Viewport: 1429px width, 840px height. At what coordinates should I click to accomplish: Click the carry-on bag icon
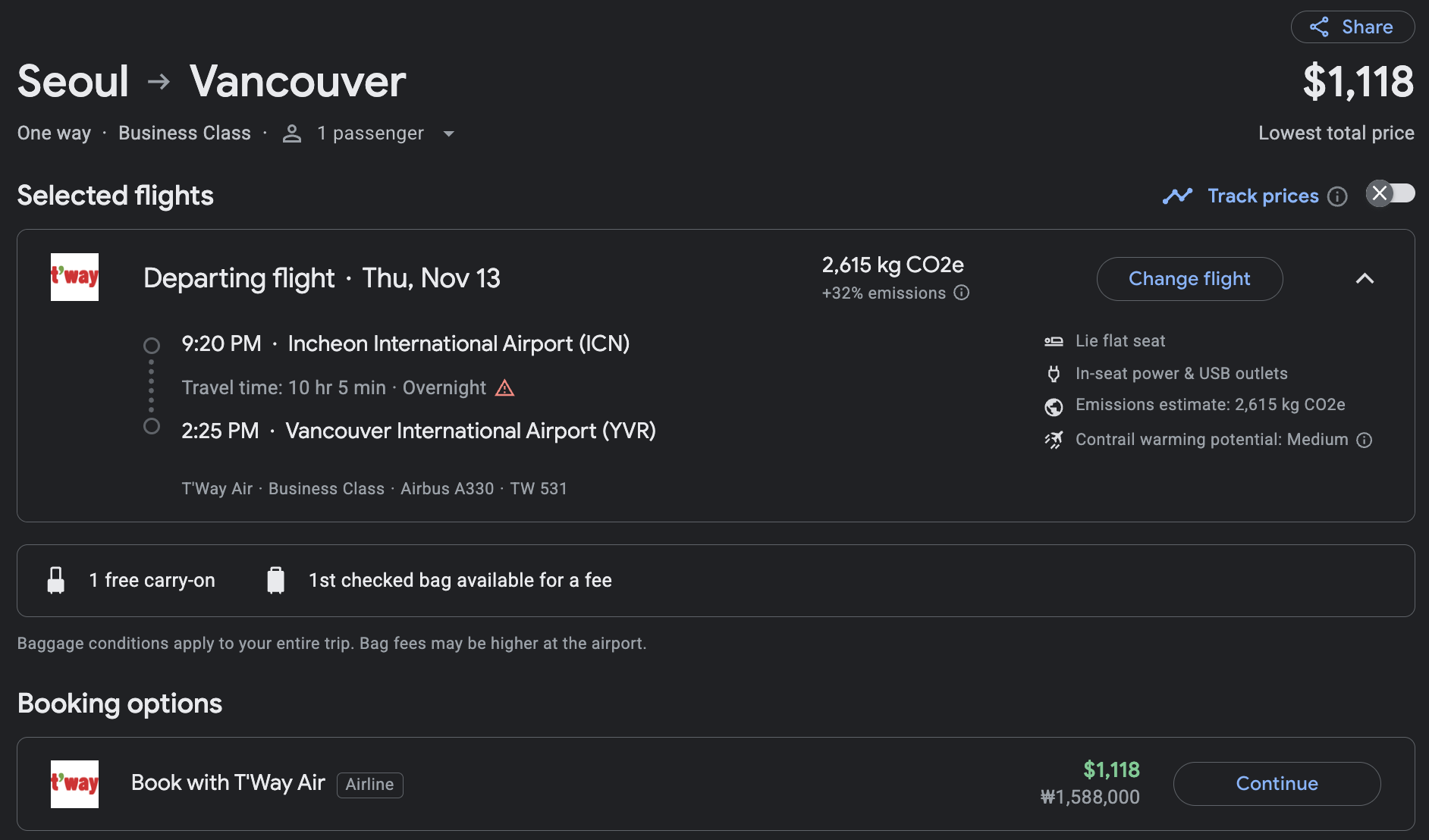coord(56,580)
